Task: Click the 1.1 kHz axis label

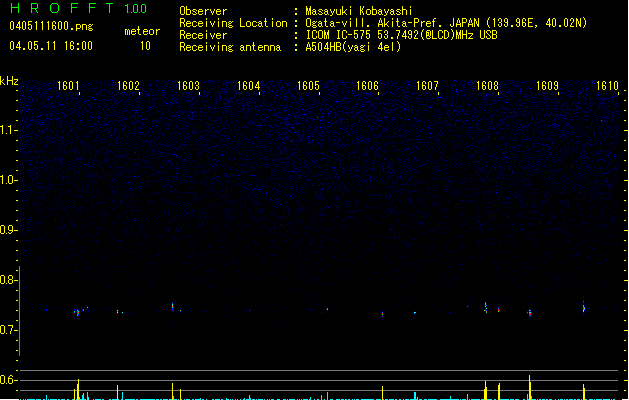Action: coord(8,130)
